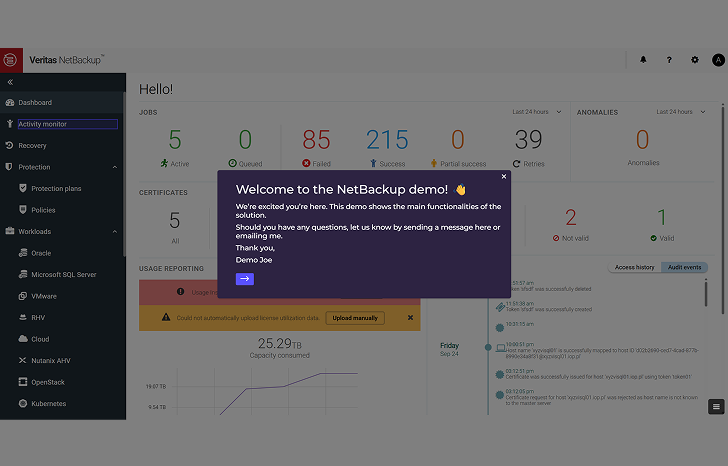The width and height of the screenshot is (728, 466).
Task: Dismiss the license upload warning banner
Action: tap(410, 317)
